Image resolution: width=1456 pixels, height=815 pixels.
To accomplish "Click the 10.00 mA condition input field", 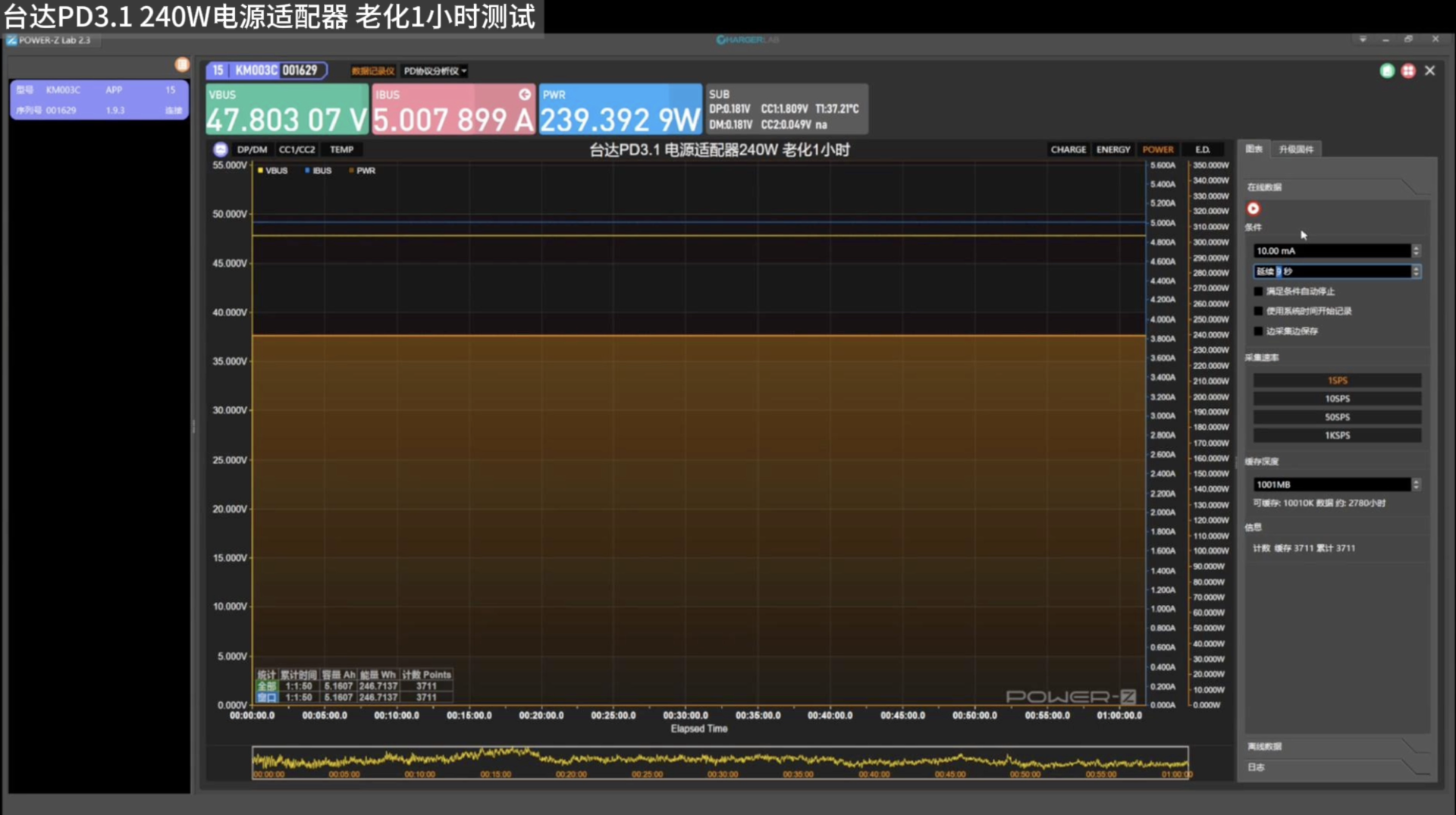I will [x=1331, y=251].
